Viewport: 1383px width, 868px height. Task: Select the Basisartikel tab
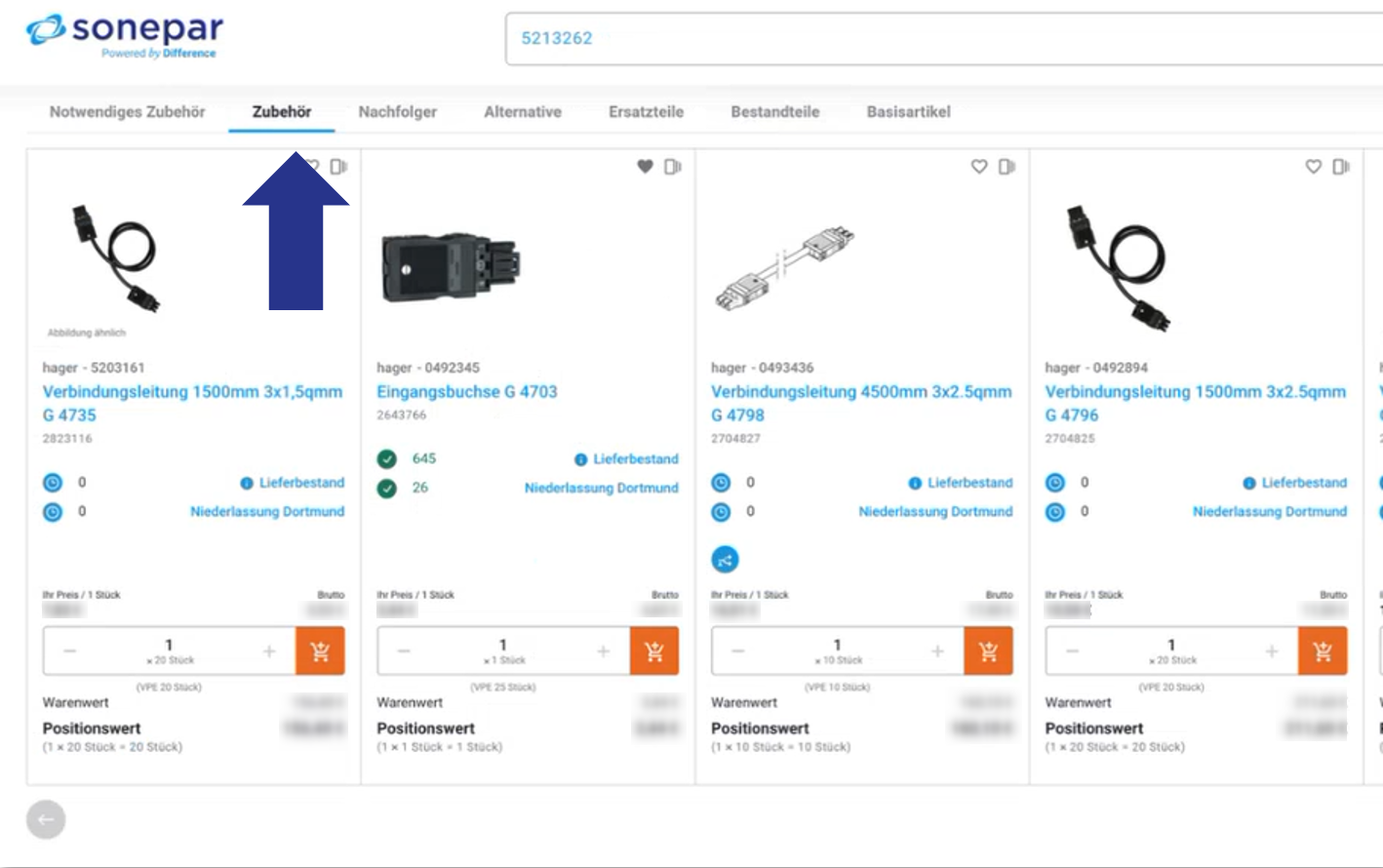coord(909,112)
